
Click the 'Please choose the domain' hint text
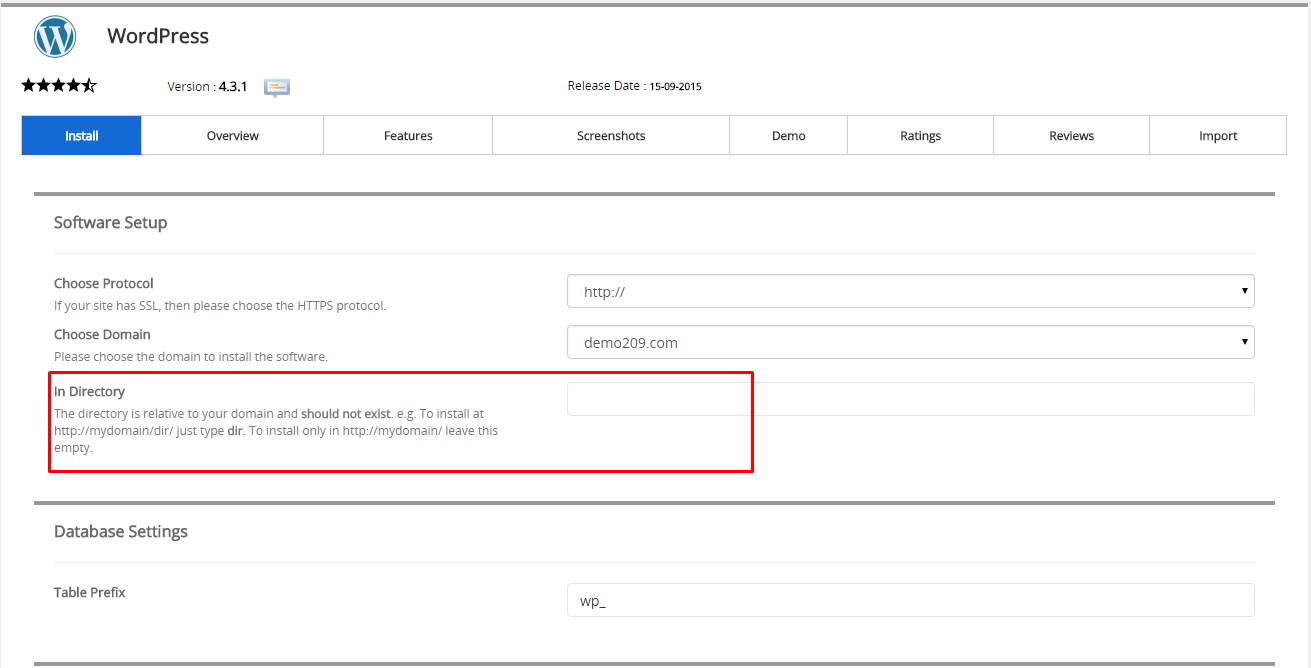point(191,356)
